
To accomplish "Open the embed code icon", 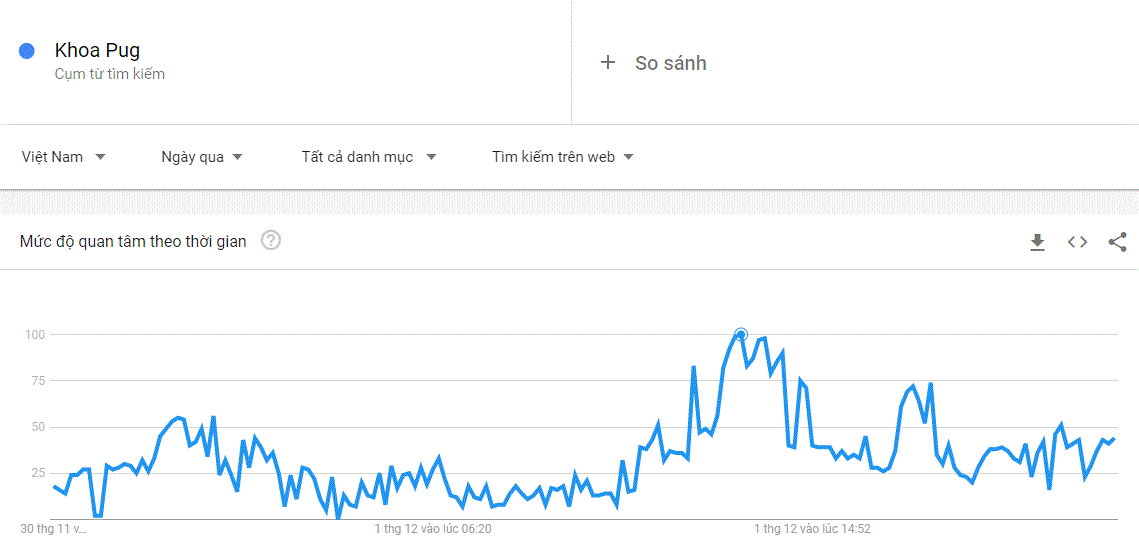I will (1077, 242).
